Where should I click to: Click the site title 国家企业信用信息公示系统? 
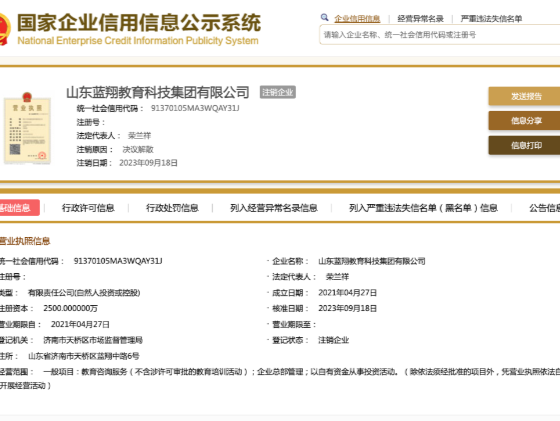(x=139, y=23)
